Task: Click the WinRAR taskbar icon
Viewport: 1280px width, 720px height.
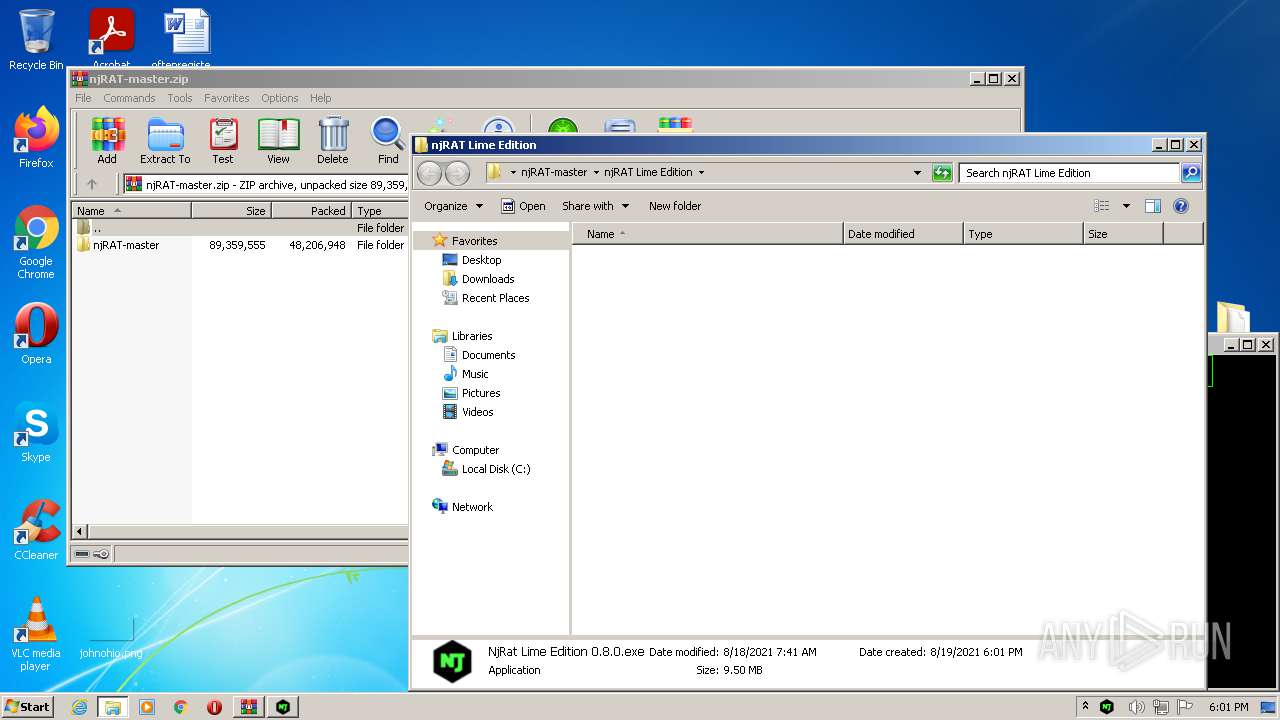Action: click(x=249, y=707)
